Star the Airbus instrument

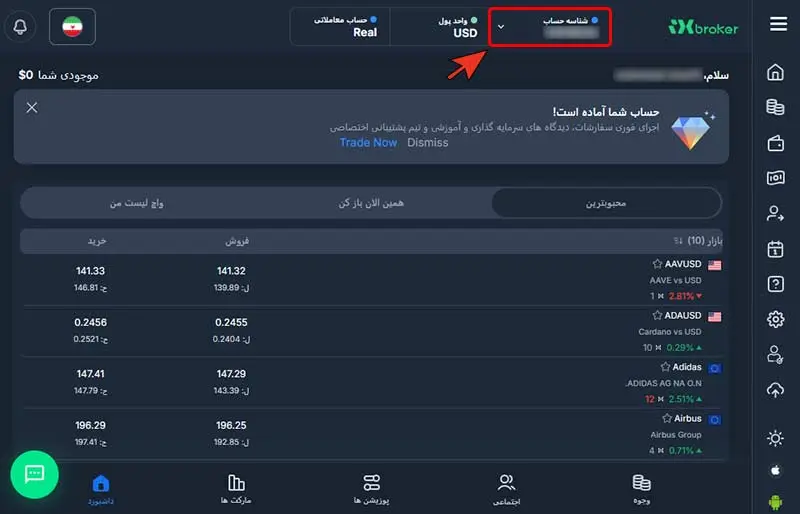667,419
